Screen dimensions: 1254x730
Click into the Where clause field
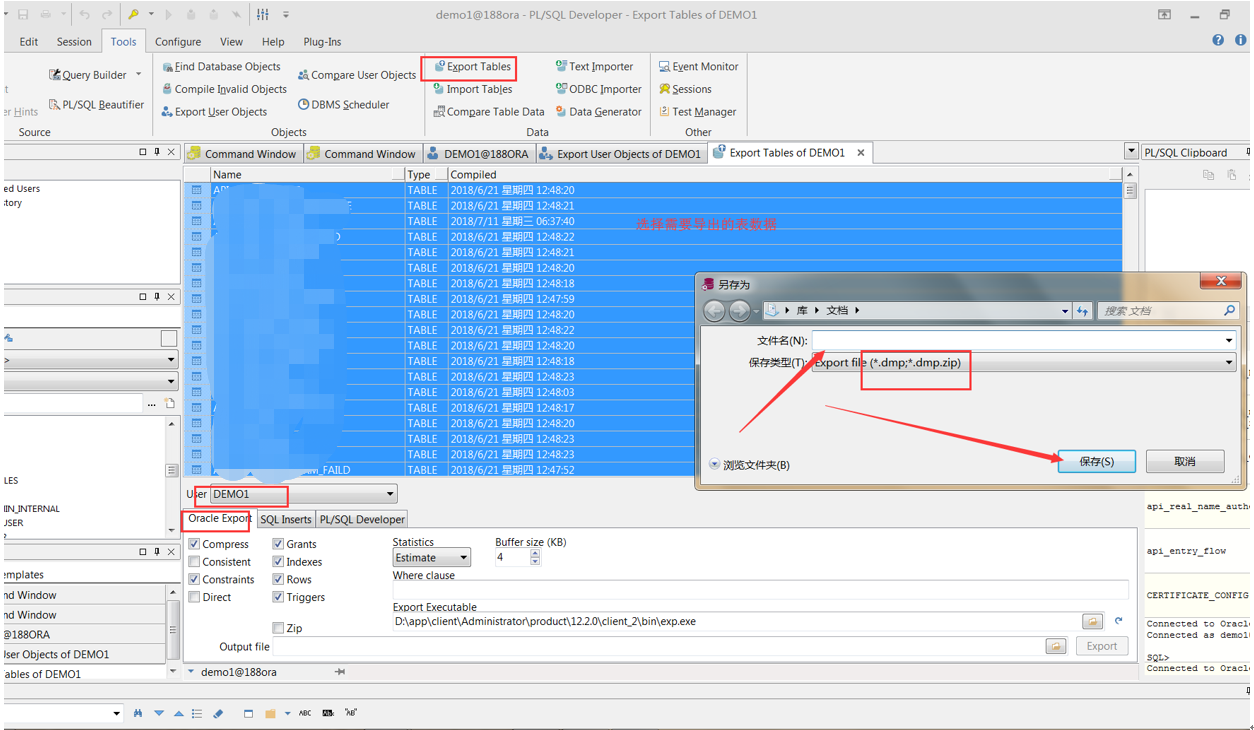[x=760, y=590]
